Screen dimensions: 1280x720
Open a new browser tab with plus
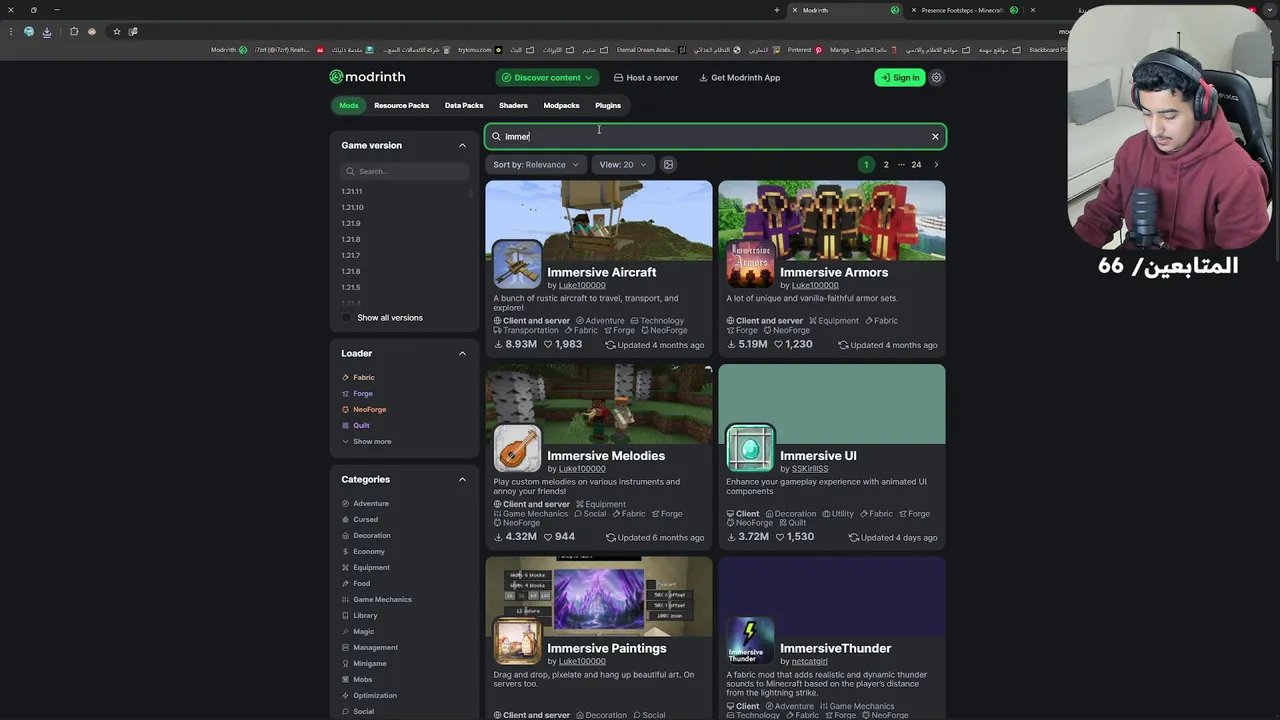click(x=777, y=10)
